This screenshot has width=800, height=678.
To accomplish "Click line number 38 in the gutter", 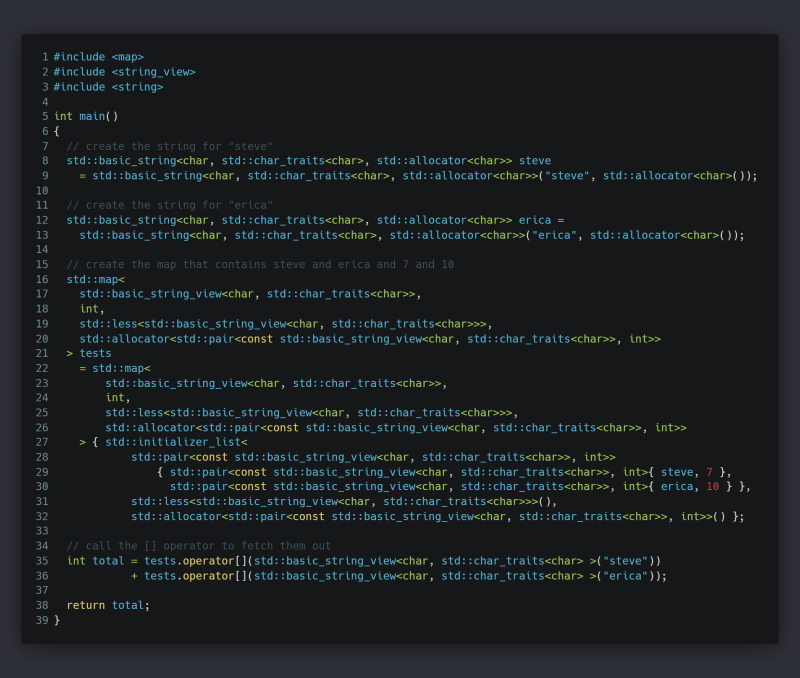I will tap(42, 606).
